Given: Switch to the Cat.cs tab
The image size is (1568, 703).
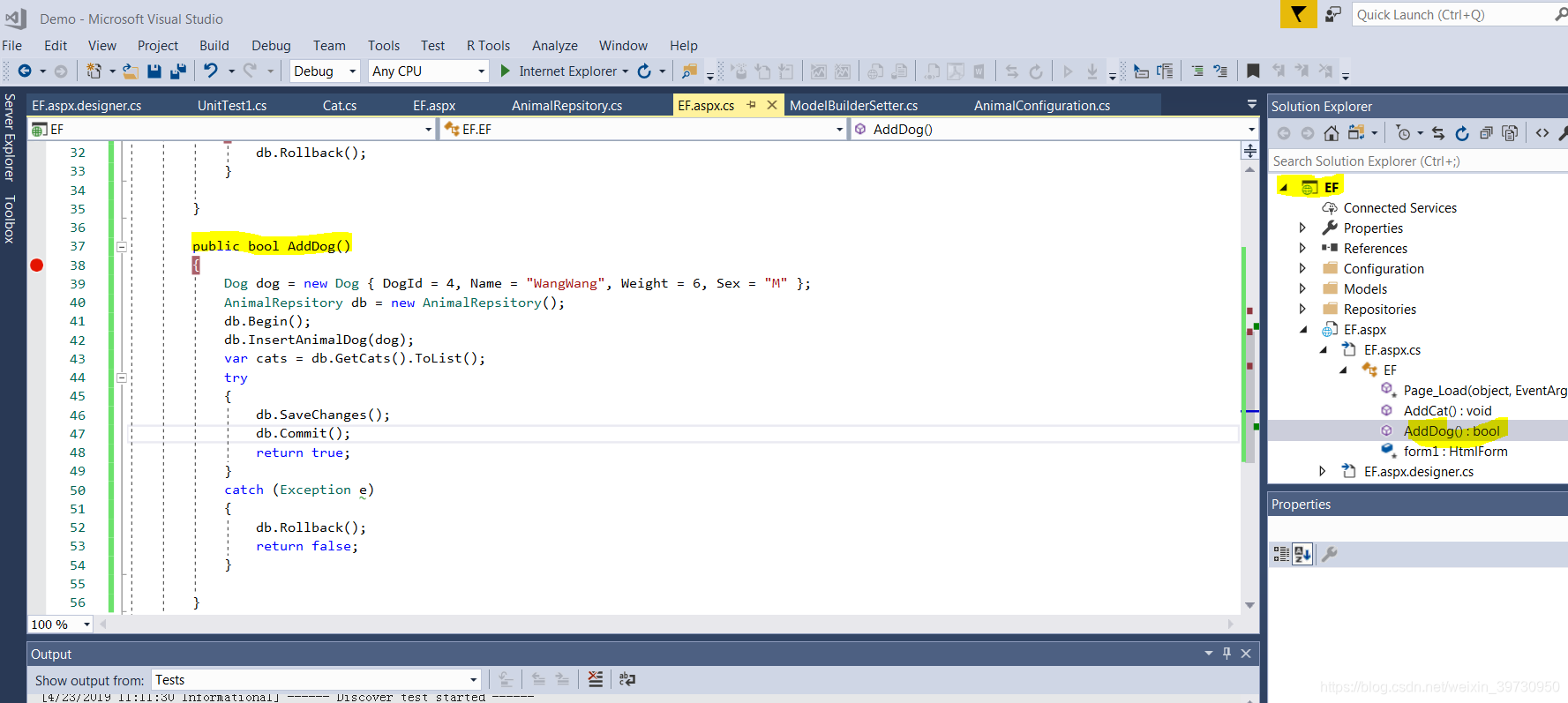Looking at the screenshot, I should click(x=340, y=106).
